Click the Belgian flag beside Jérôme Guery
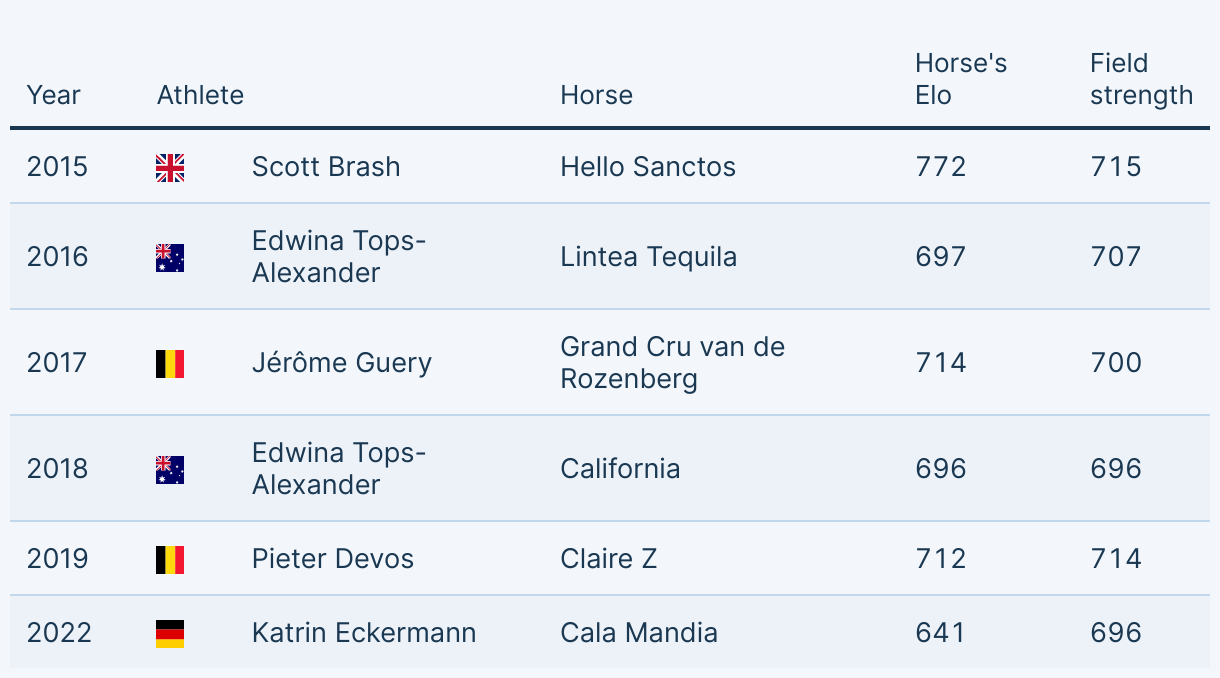The height and width of the screenshot is (678, 1220). (170, 363)
